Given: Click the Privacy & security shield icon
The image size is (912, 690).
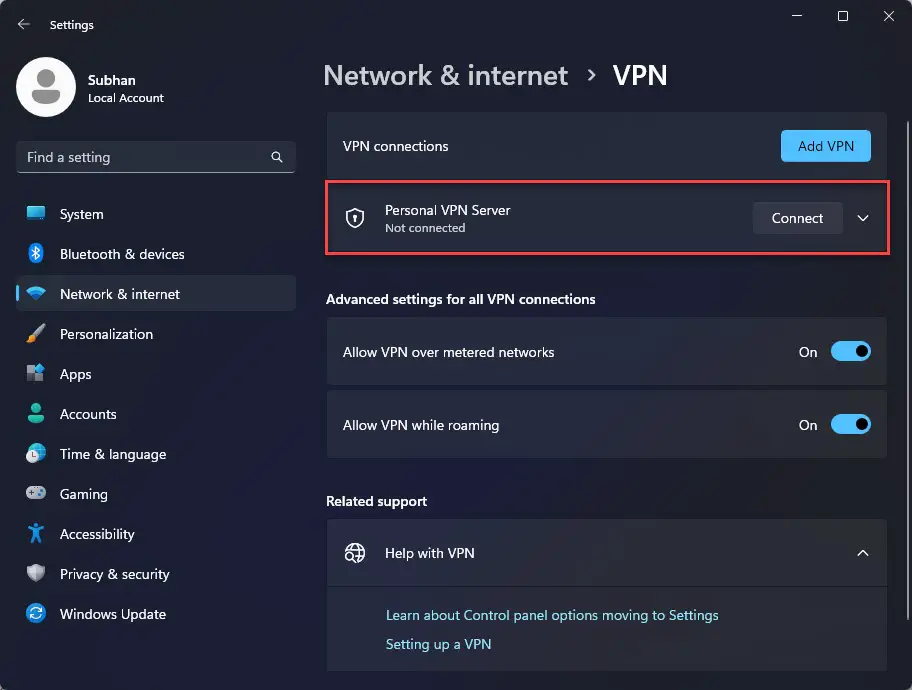Looking at the screenshot, I should click(36, 574).
